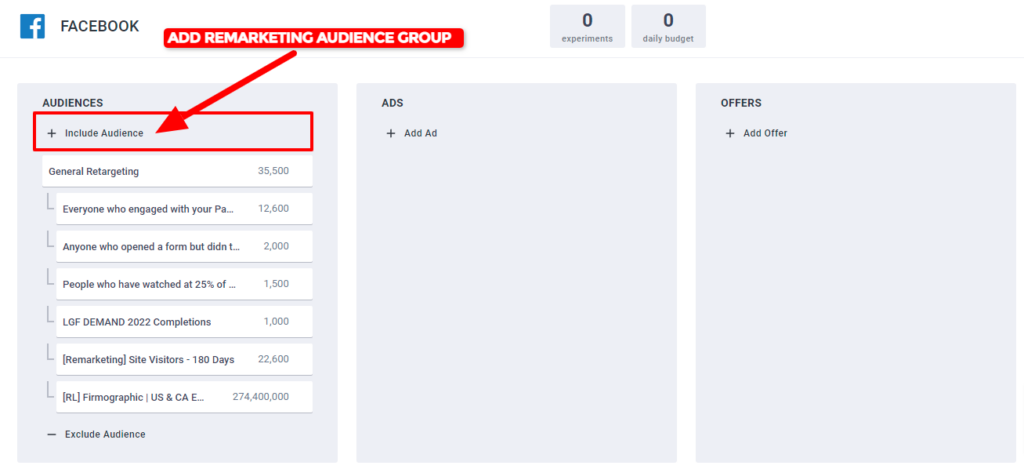
Task: Select People who have watched at 25% audience
Action: (x=184, y=284)
